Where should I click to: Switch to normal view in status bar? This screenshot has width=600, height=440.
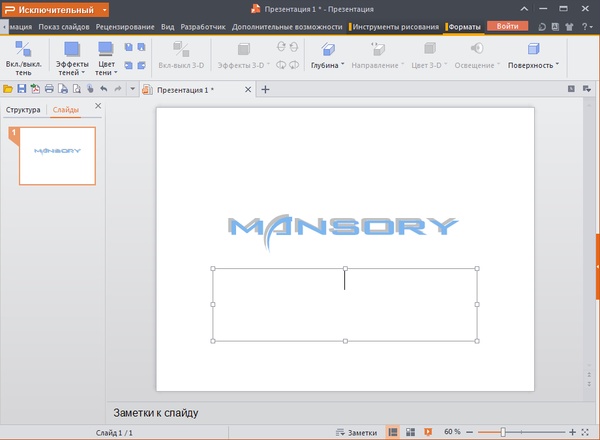coord(393,432)
